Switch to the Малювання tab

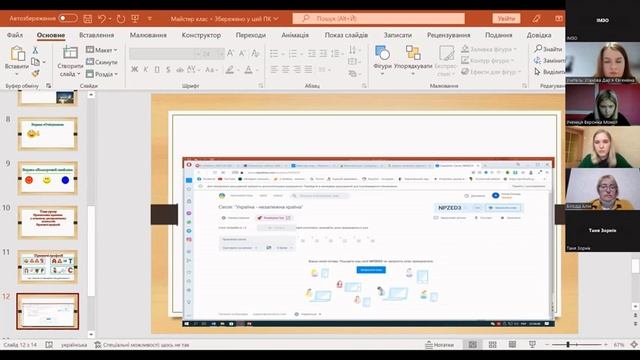pyautogui.click(x=148, y=35)
